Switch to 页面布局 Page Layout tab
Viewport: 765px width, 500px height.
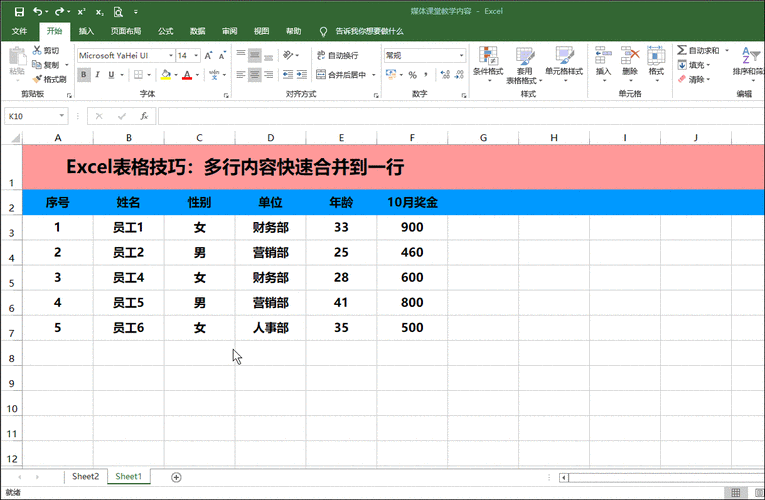[126, 31]
